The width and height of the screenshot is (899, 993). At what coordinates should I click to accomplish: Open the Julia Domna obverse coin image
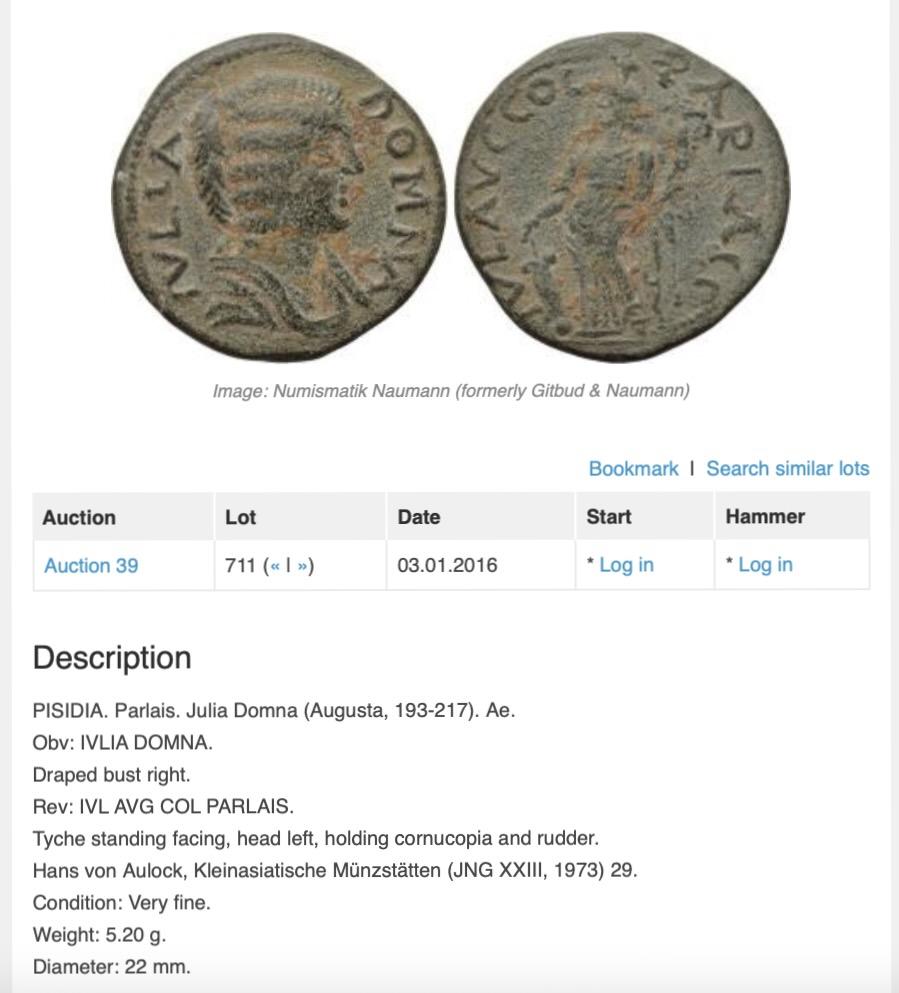click(279, 198)
